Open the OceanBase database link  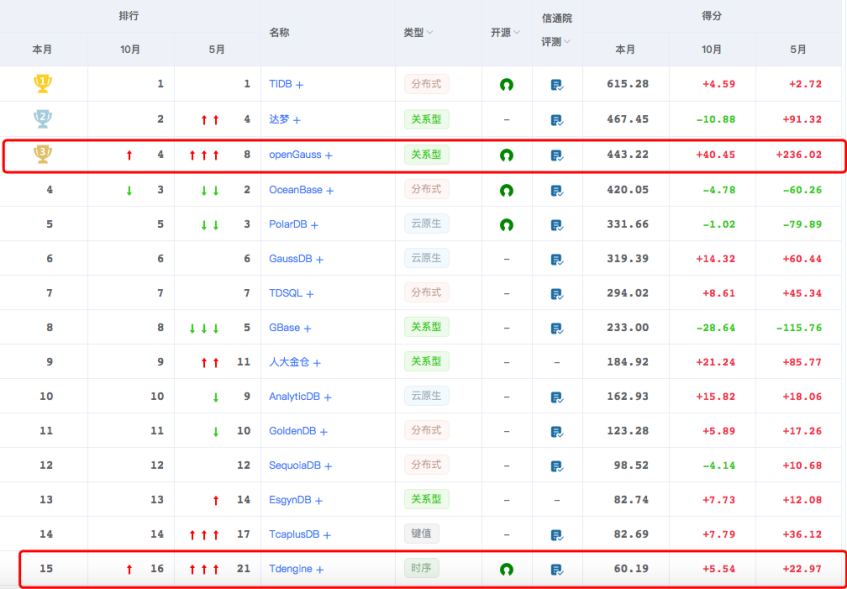tap(295, 190)
